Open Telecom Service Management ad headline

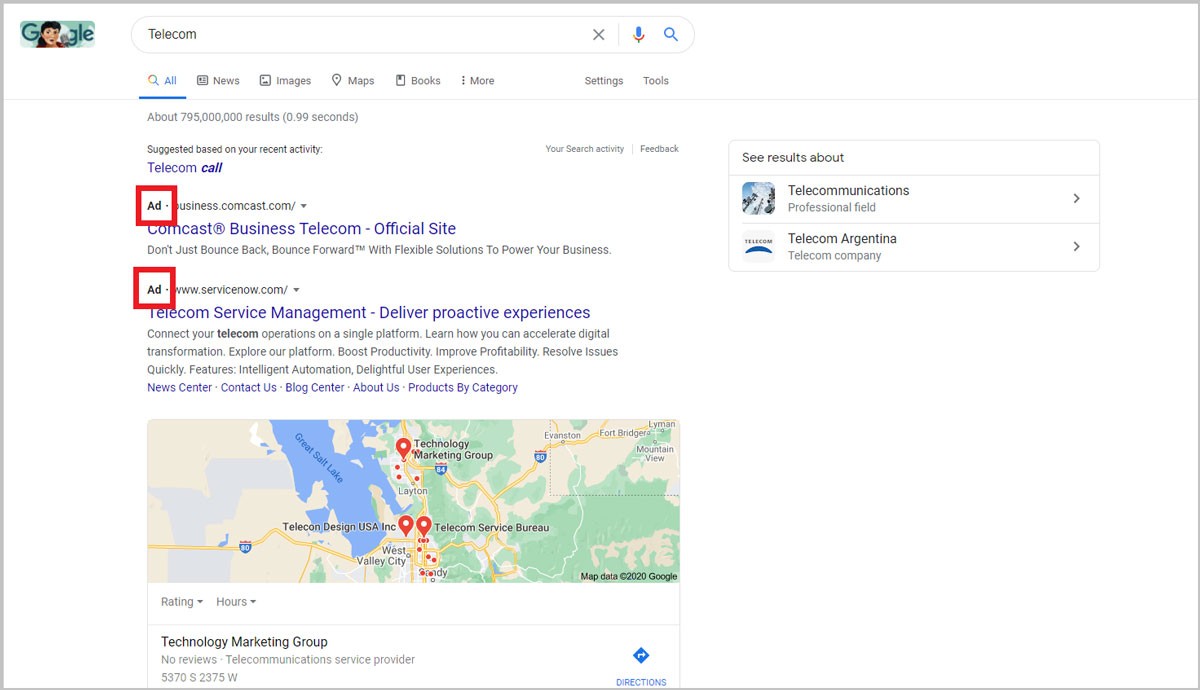click(369, 313)
